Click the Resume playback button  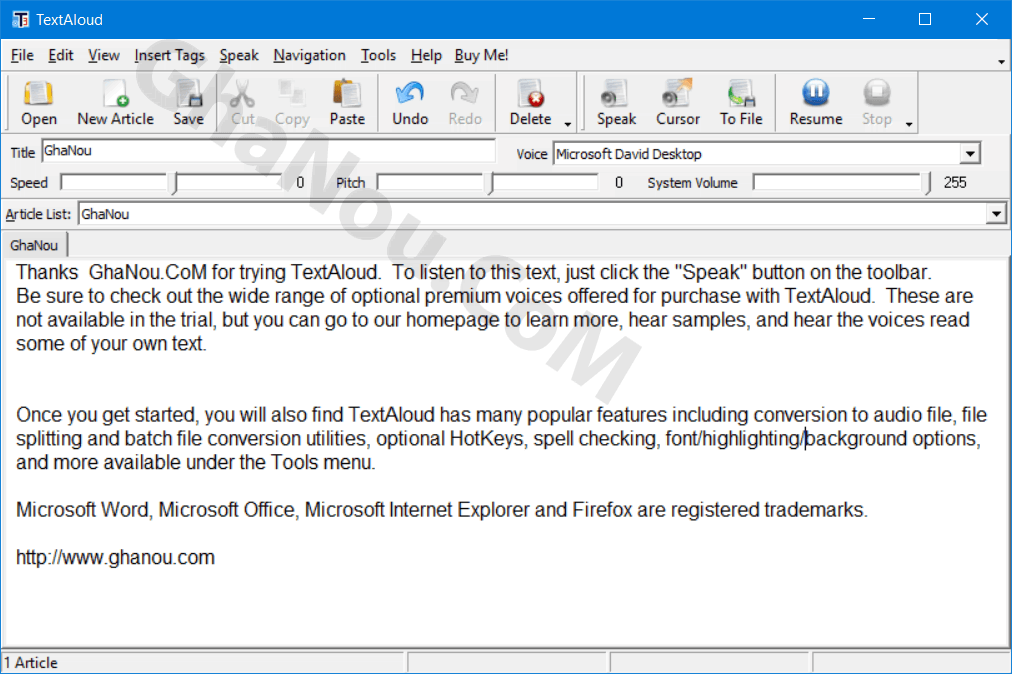coord(816,103)
